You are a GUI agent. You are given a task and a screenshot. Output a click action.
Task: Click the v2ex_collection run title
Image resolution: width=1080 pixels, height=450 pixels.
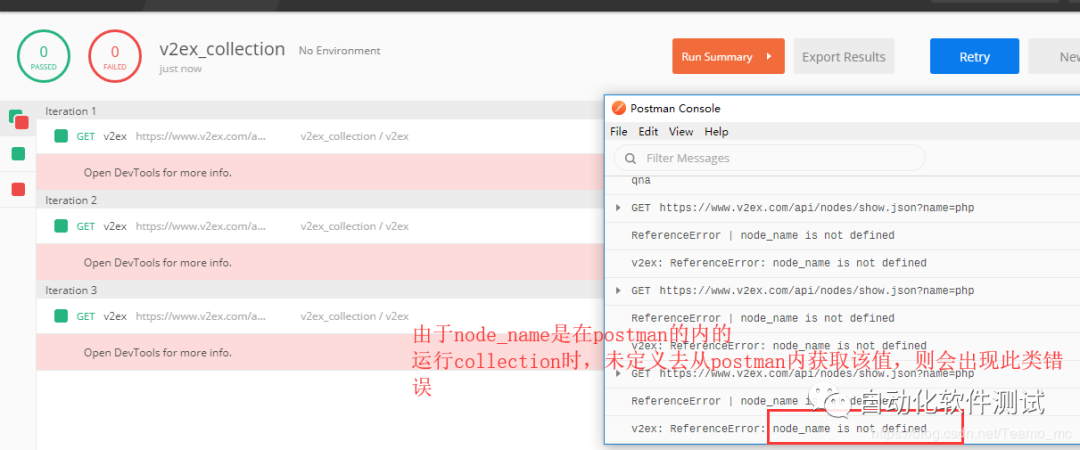click(222, 49)
